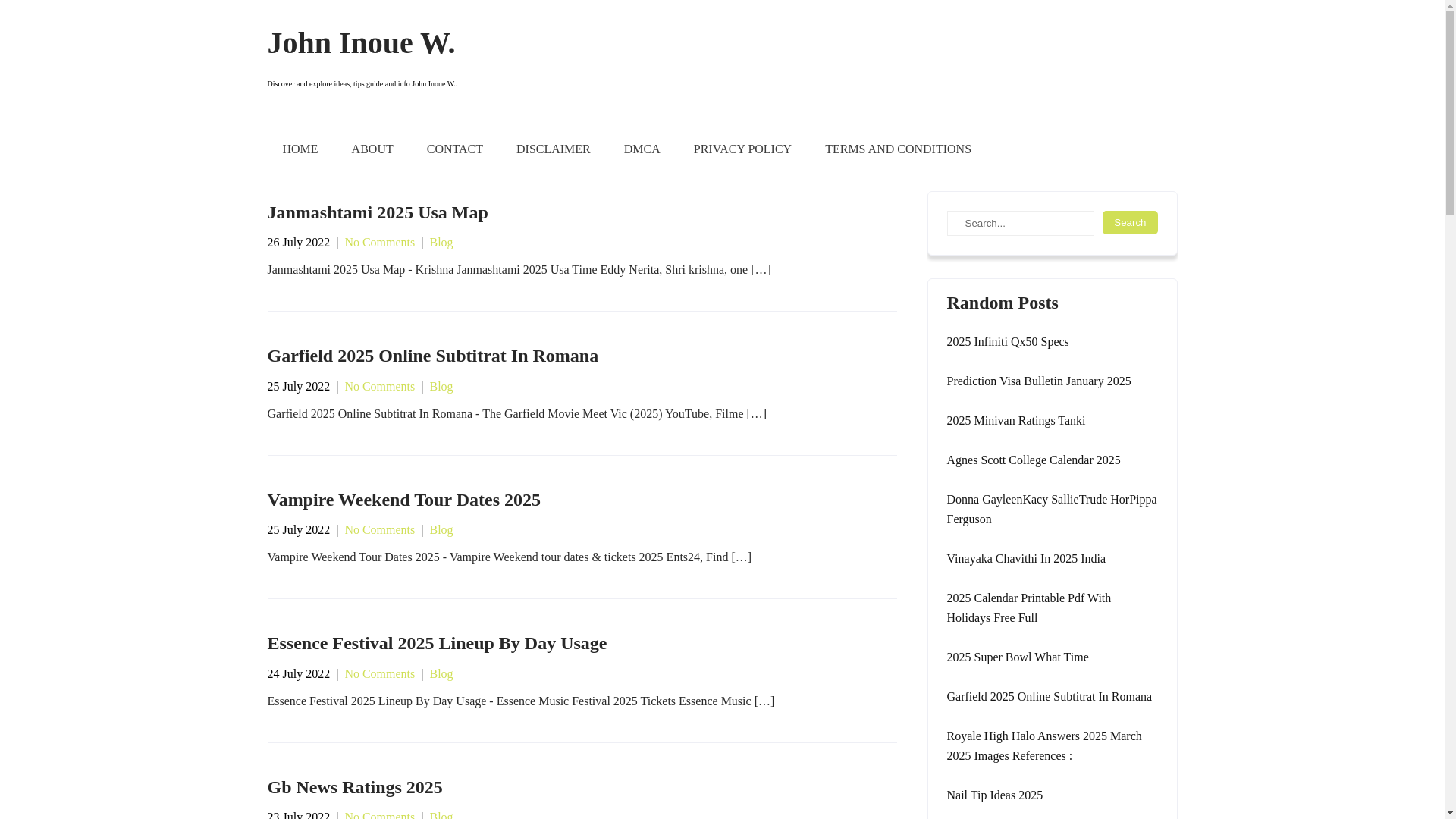Open Royale High Halo Answers 2025 post
Viewport: 1456px width, 819px height.
pyautogui.click(x=1043, y=746)
